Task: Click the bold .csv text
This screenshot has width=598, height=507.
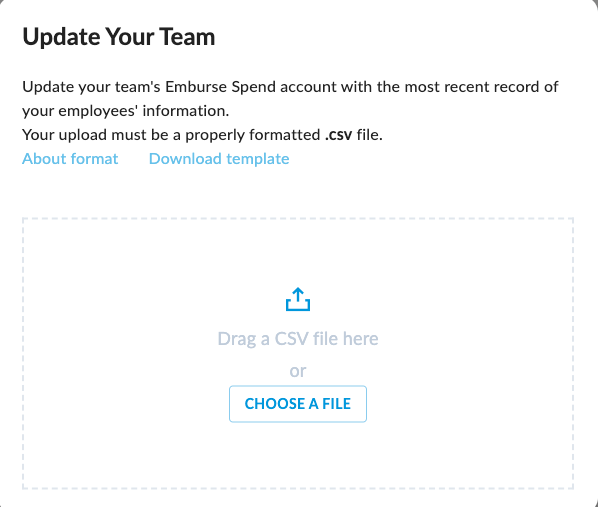Action: point(338,135)
